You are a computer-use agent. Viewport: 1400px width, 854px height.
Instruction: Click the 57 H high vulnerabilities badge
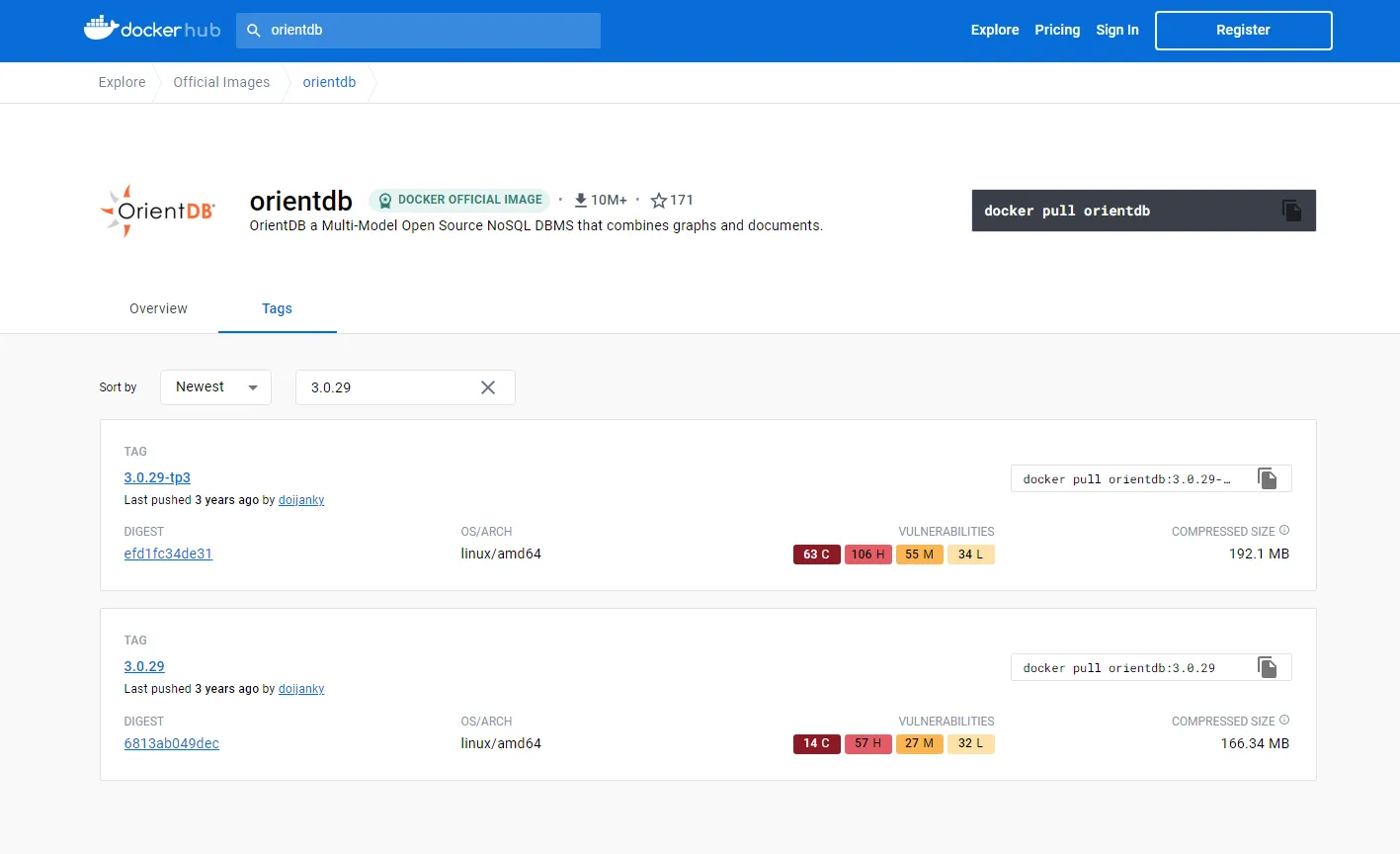coord(867,743)
